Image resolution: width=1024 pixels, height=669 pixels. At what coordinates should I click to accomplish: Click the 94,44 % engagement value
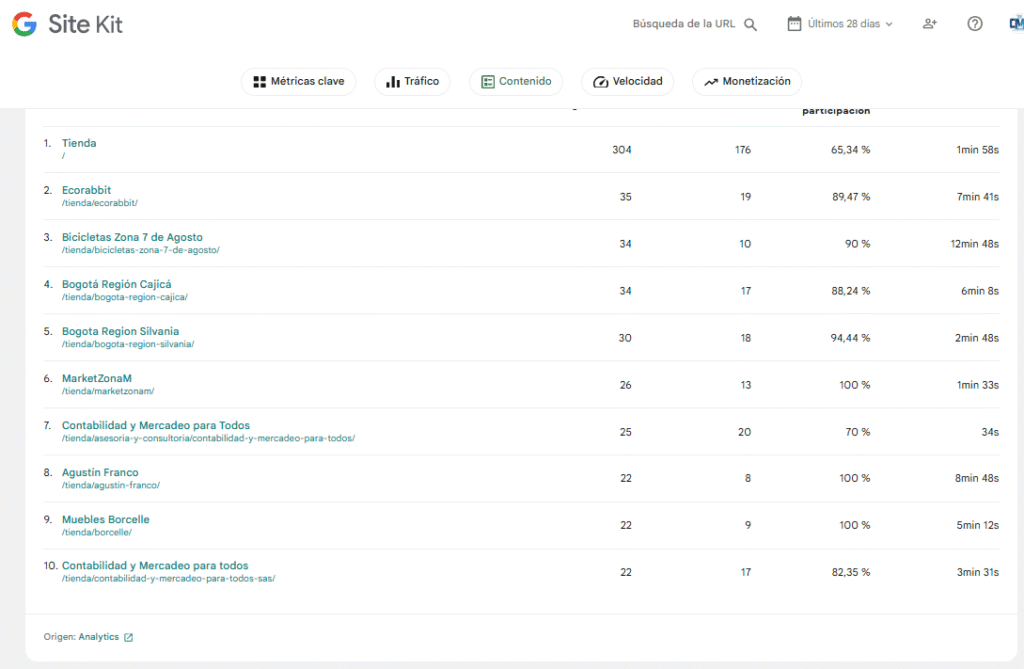pos(850,338)
